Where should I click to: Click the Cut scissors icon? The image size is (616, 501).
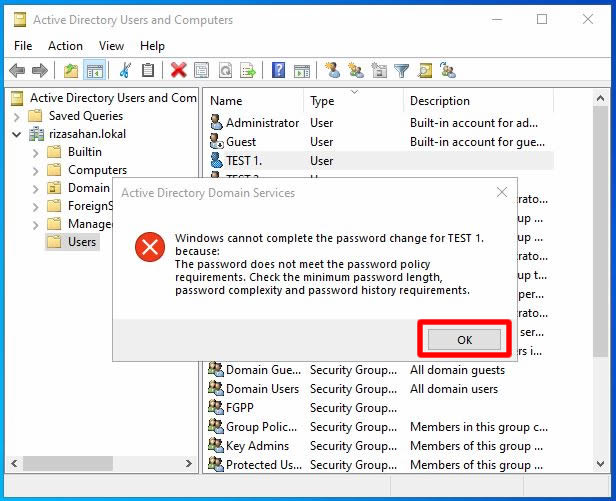pos(125,71)
